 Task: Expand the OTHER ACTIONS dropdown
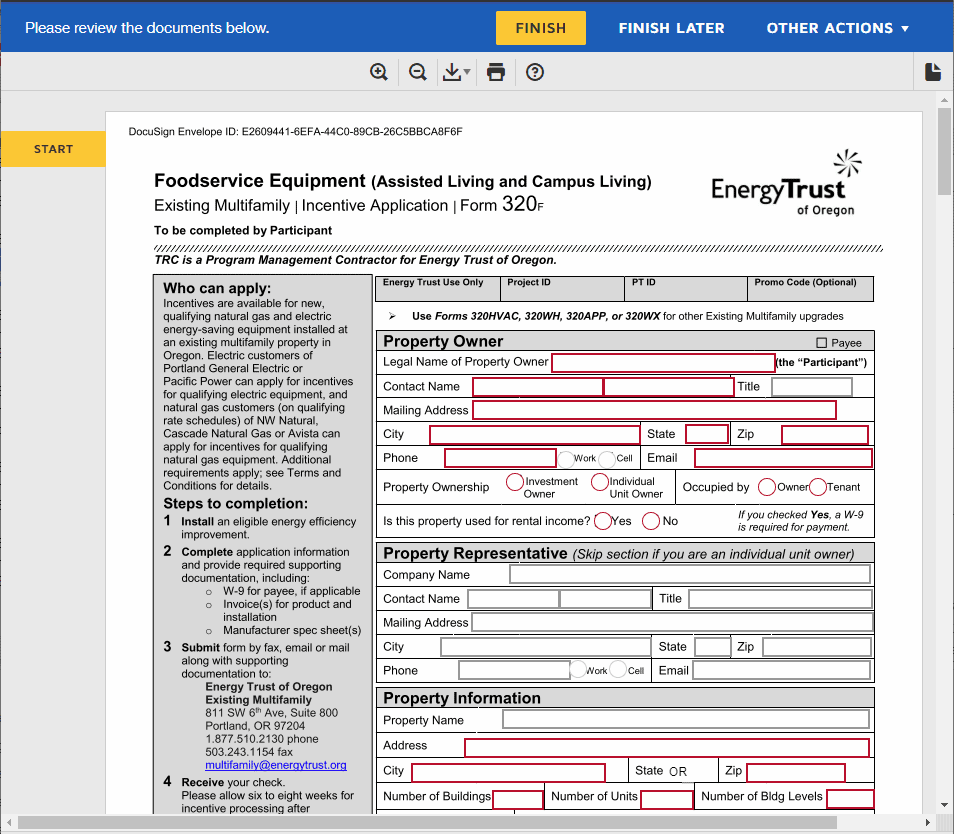pos(838,28)
